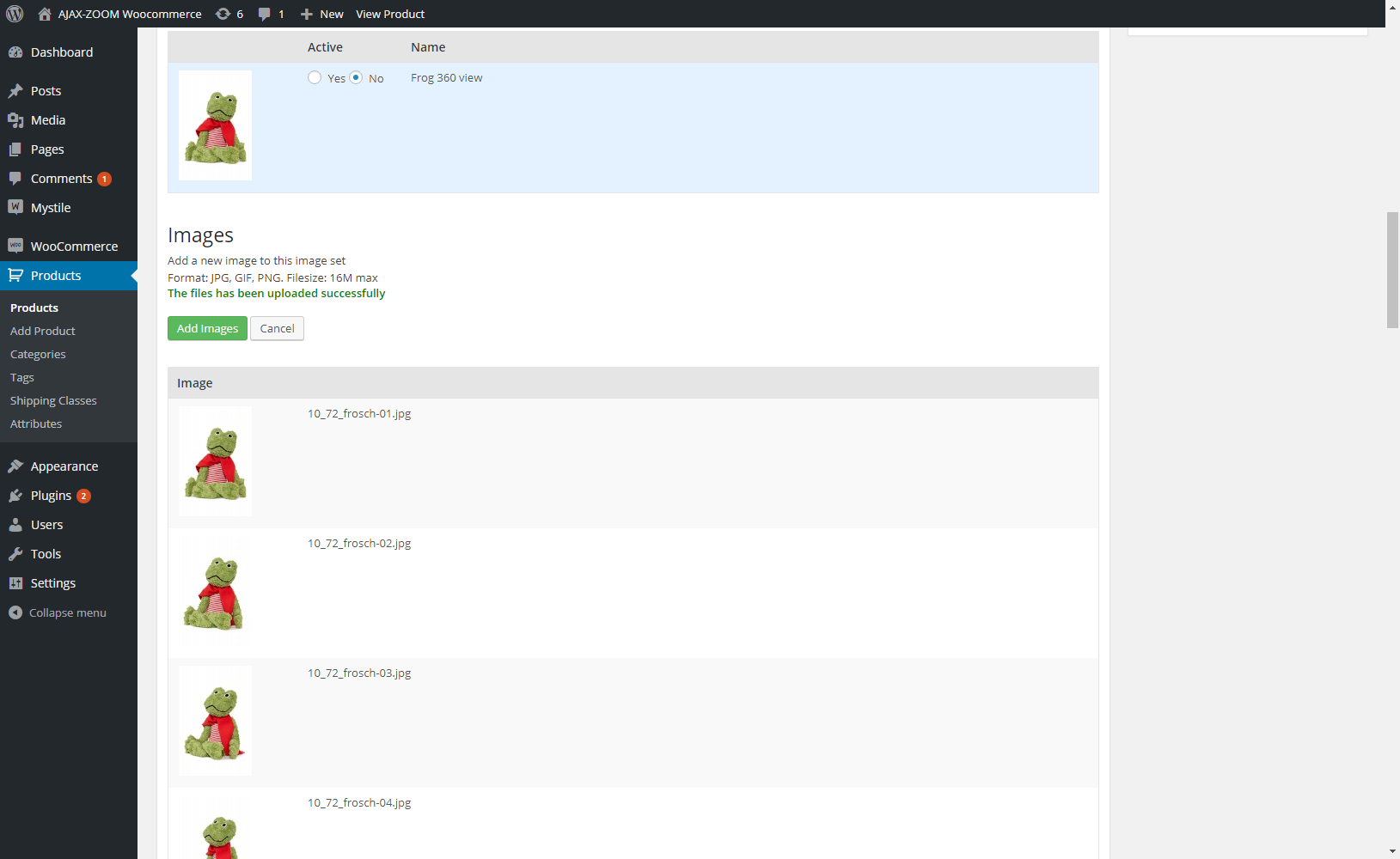This screenshot has width=1400, height=859.
Task: Click the Frog 360 view thumbnail
Action: (x=216, y=125)
